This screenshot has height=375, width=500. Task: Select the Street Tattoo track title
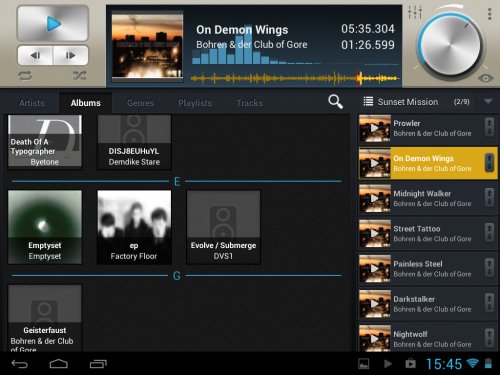pos(417,229)
